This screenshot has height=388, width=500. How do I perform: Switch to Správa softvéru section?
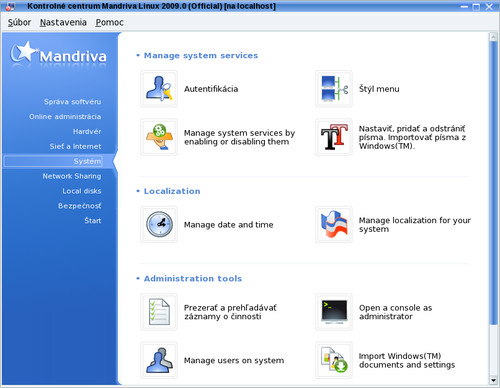pos(72,102)
